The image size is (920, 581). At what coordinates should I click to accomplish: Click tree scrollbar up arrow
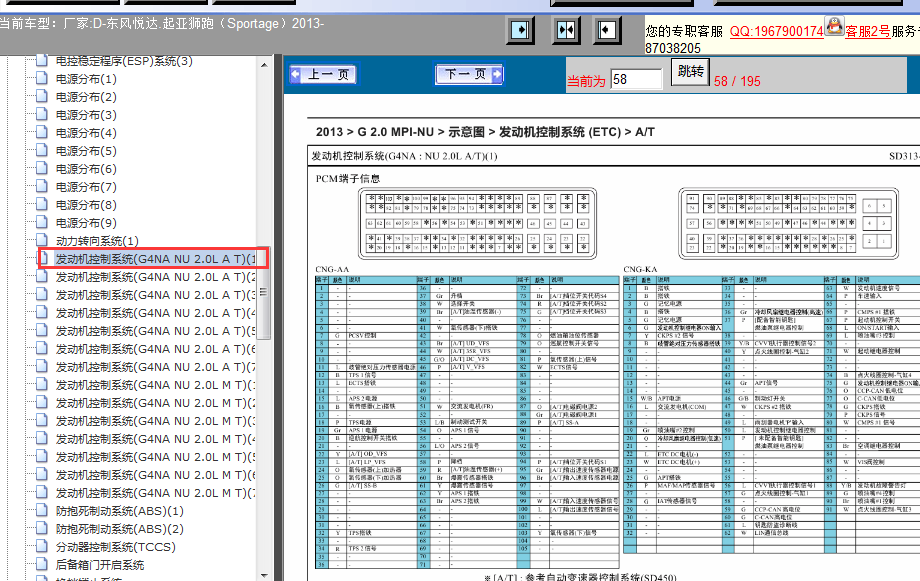[x=264, y=65]
